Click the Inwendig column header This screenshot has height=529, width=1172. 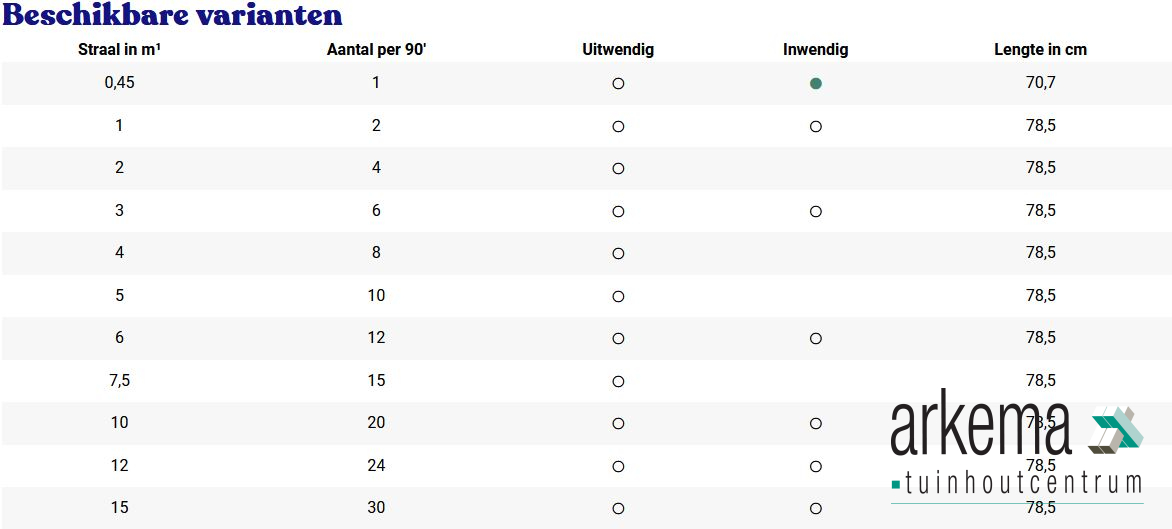pyautogui.click(x=815, y=50)
